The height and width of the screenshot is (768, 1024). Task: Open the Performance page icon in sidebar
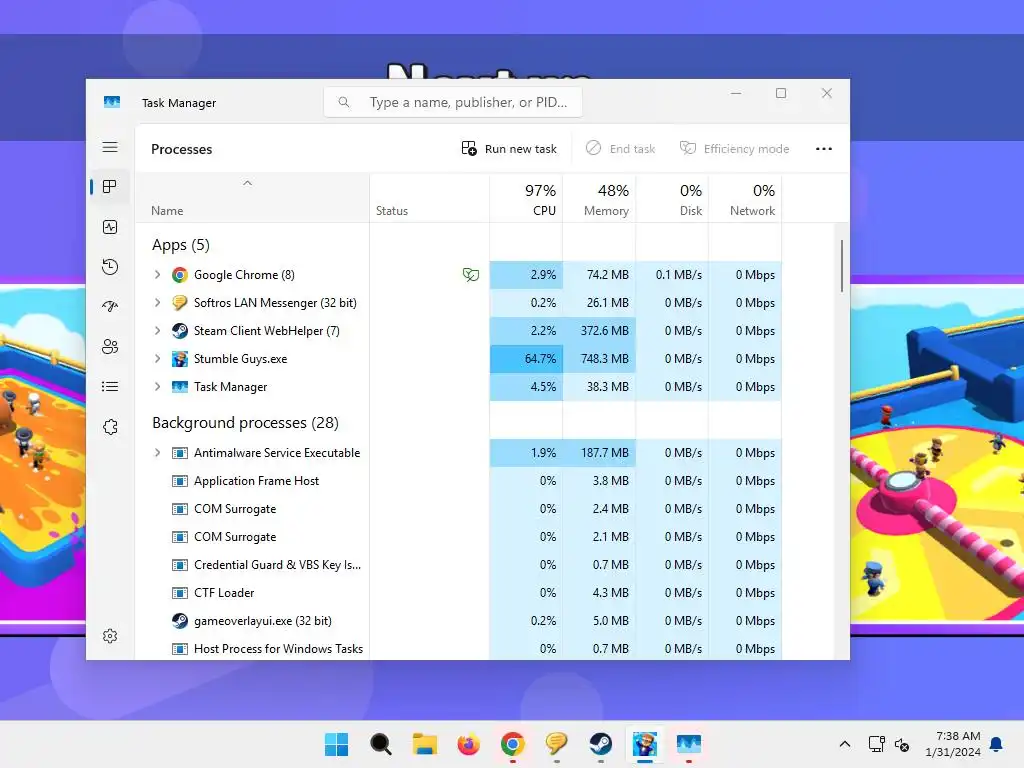(110, 227)
